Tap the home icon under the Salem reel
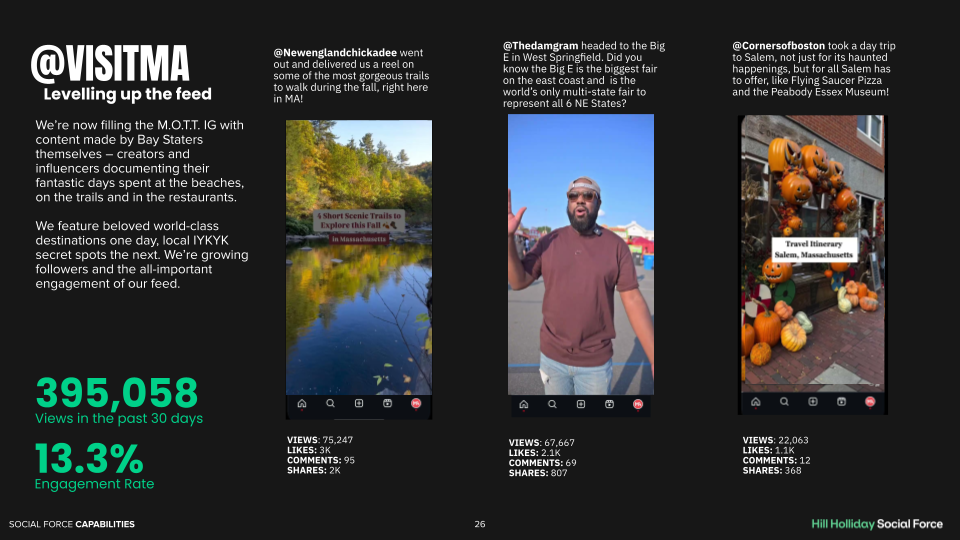960x540 pixels. tap(756, 402)
